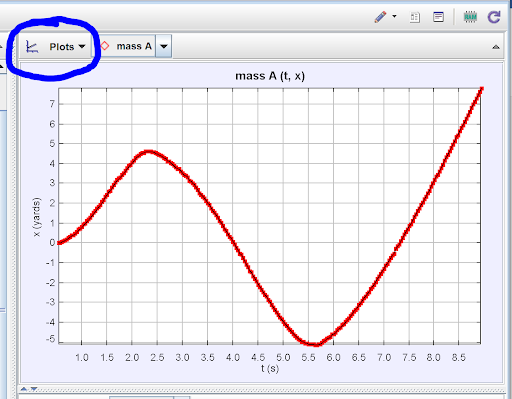Open the Plots dropdown menu
Screen dimensions: 512x399
pyautogui.click(x=67, y=47)
